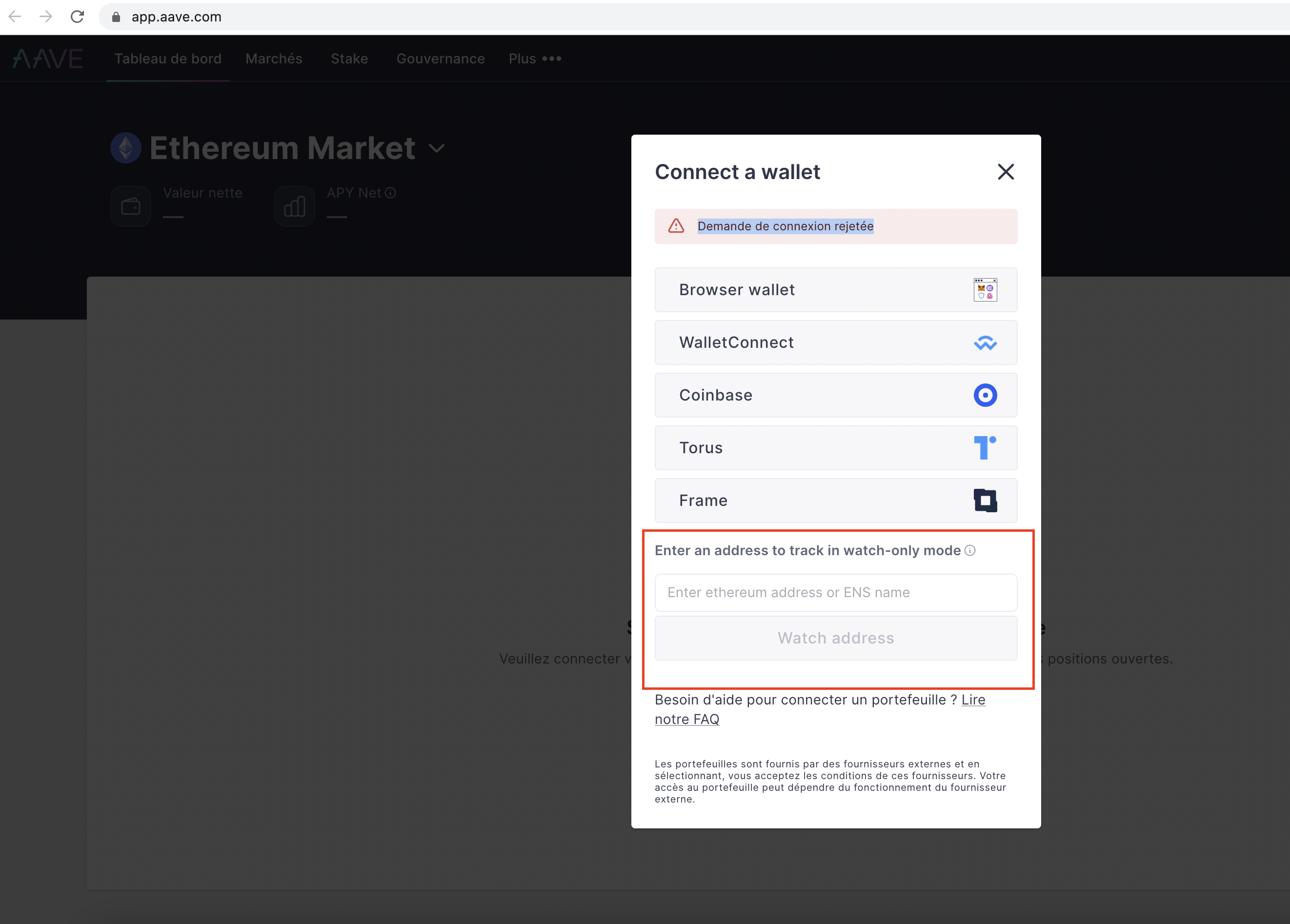The width and height of the screenshot is (1290, 924).
Task: Click the Coinbase wallet icon
Action: 986,395
